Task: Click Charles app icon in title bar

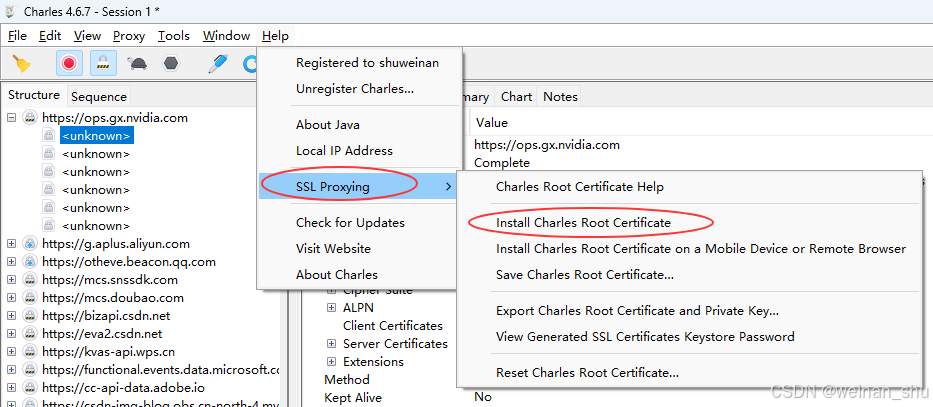Action: [x=9, y=11]
